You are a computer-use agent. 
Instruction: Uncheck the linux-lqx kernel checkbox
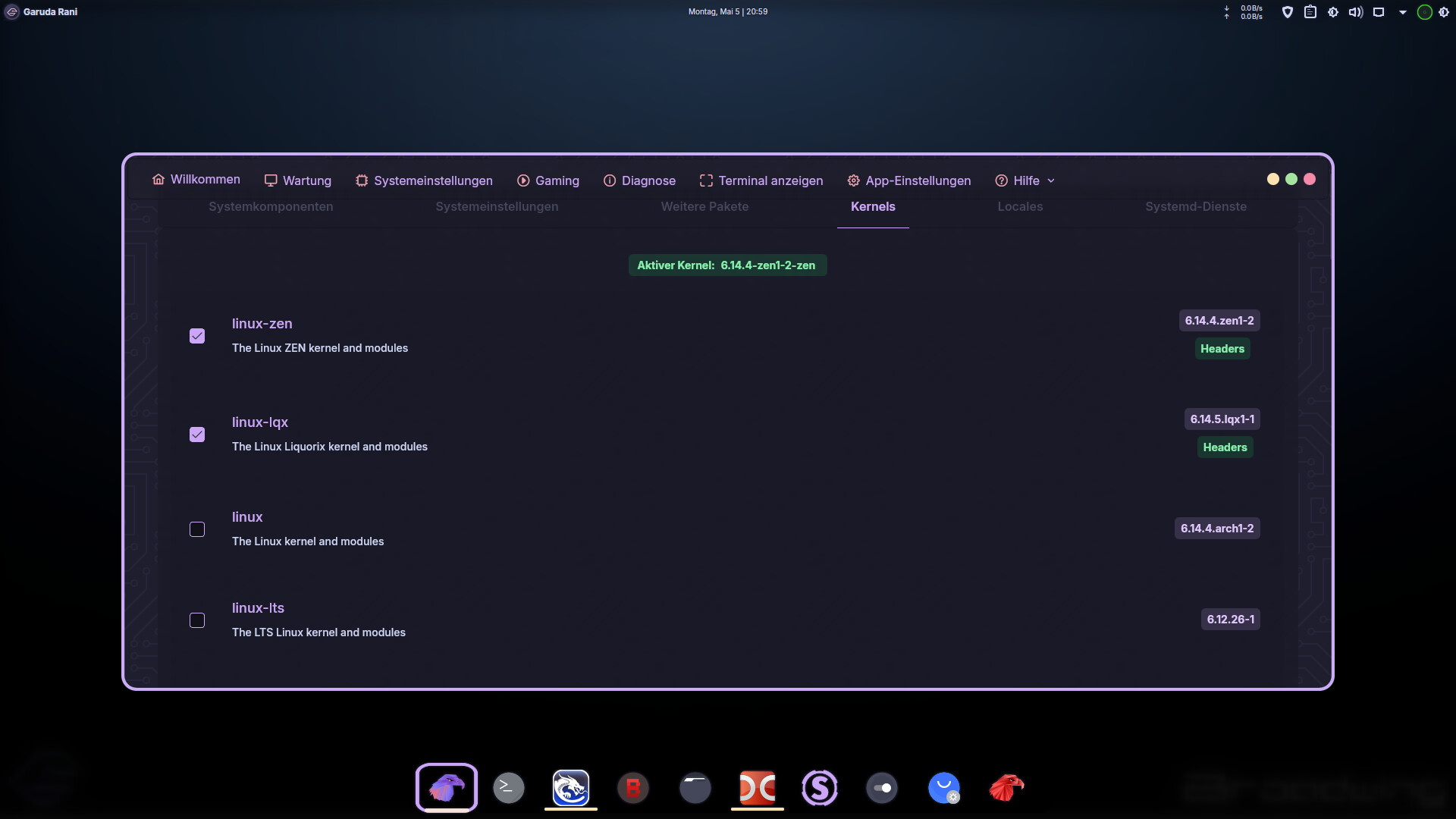197,435
